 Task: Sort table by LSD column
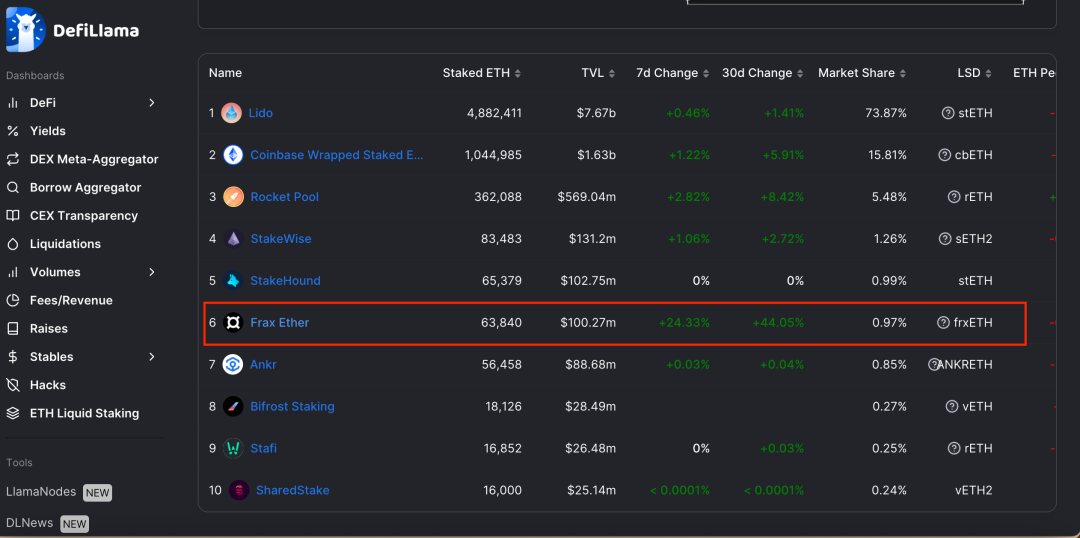(975, 73)
